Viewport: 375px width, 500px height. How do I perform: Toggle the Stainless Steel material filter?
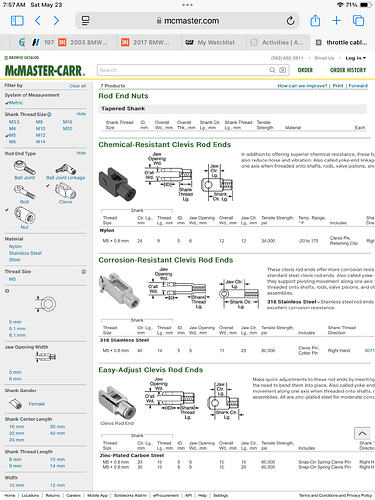[25, 253]
